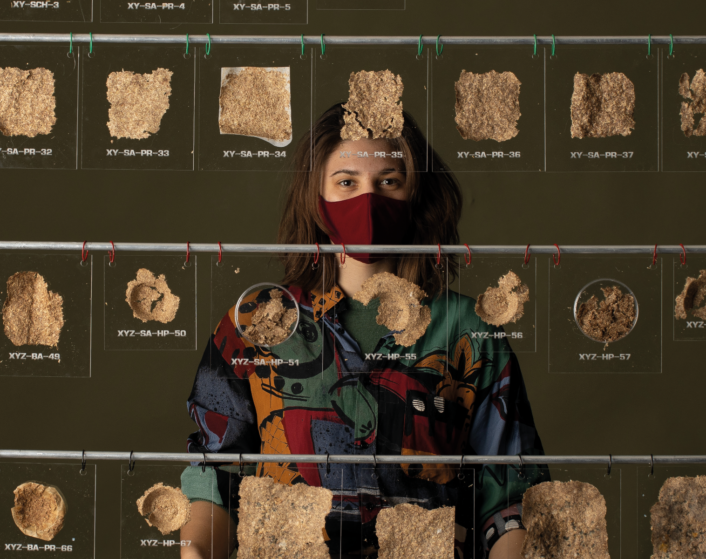Viewport: 706px width, 559px height.
Task: Click the XYZ-HP-57 round dish sample
Action: (x=606, y=311)
